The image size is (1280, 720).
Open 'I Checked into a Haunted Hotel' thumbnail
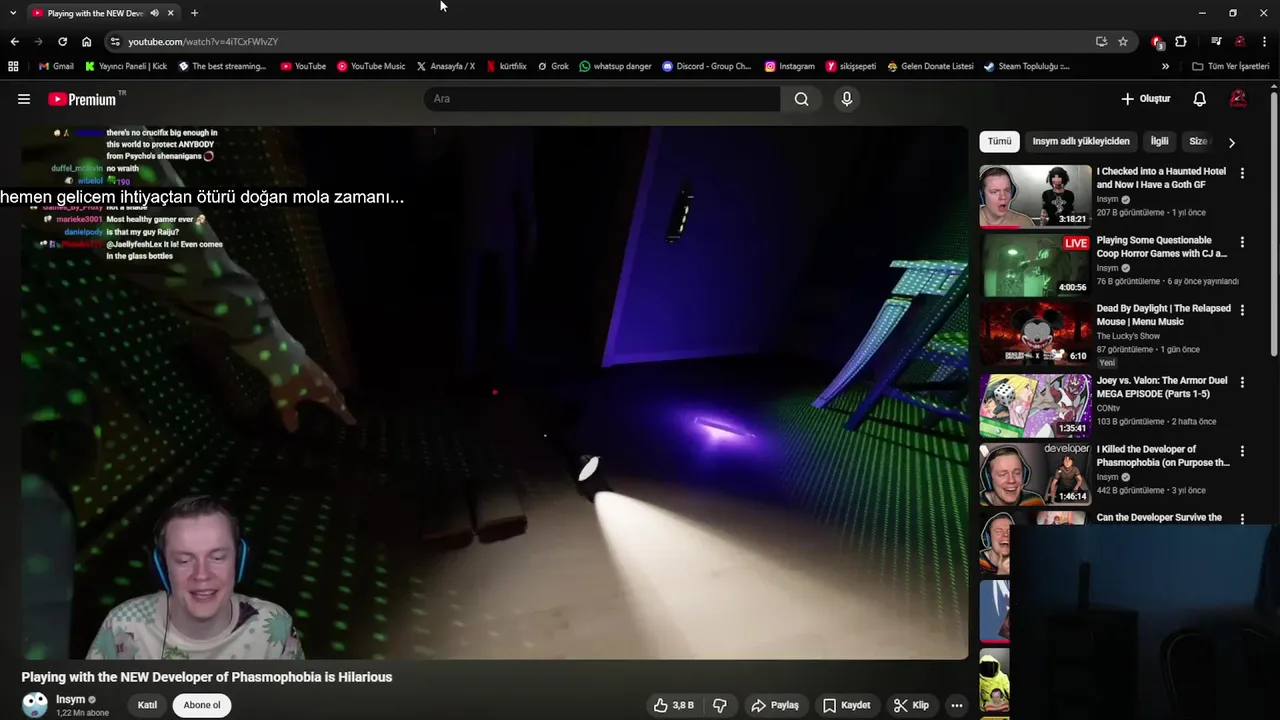1035,196
